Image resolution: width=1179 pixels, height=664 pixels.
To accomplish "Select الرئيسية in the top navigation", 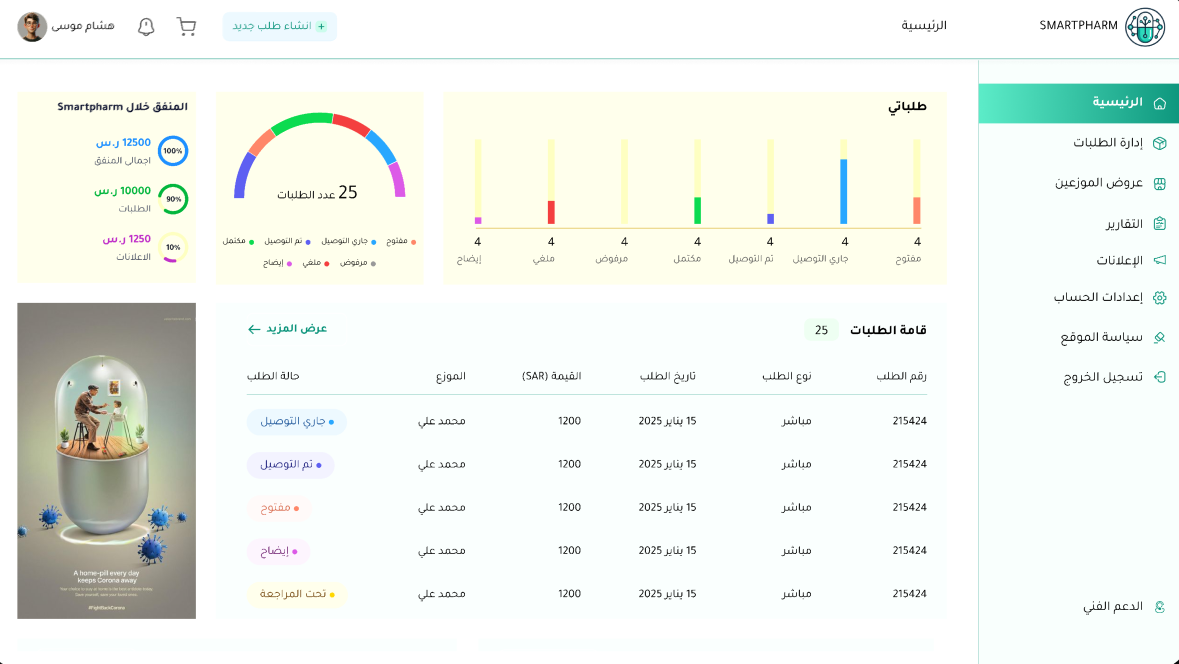I will click(x=924, y=26).
